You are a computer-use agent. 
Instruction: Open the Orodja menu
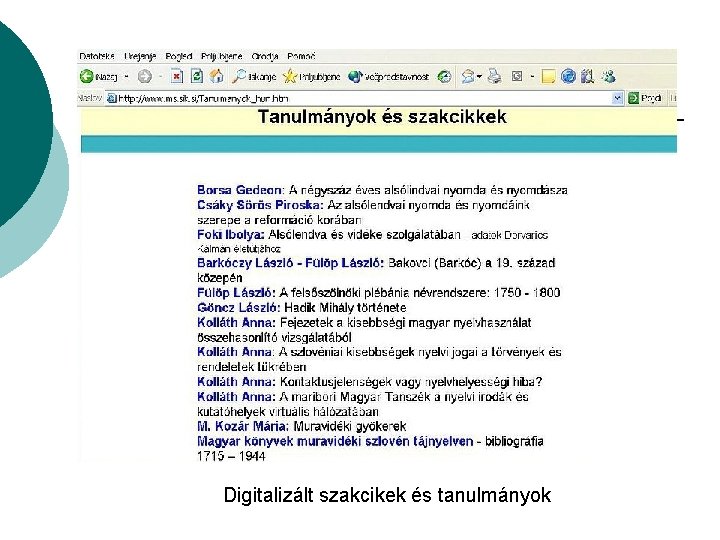click(265, 56)
